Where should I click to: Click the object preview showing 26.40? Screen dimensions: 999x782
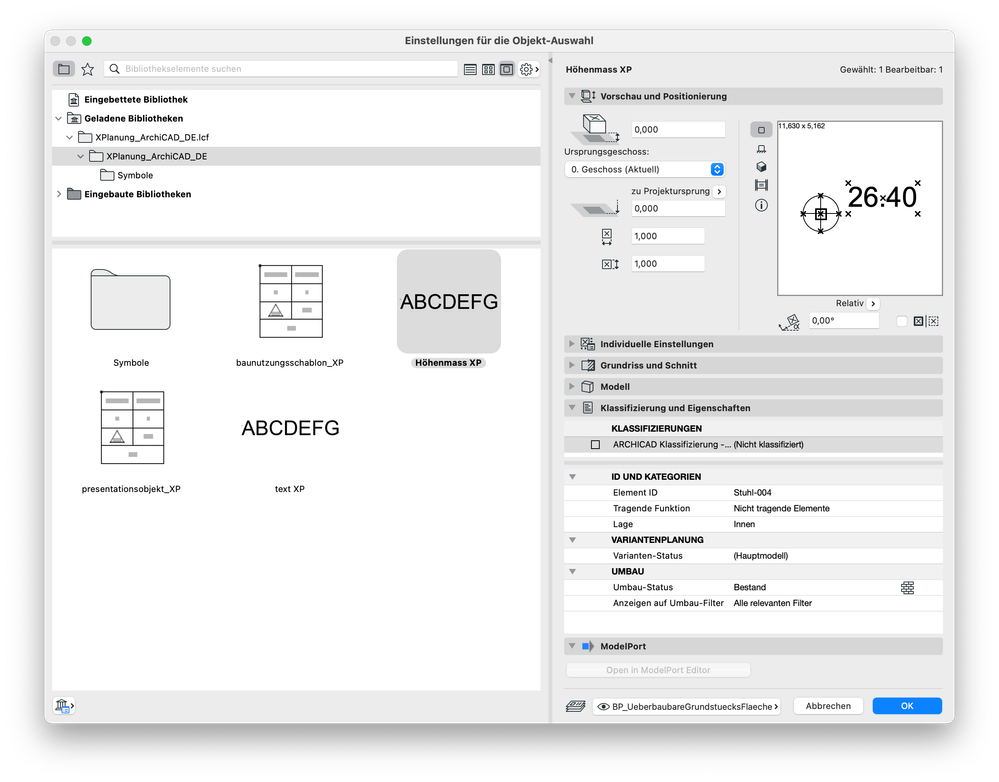click(x=859, y=208)
